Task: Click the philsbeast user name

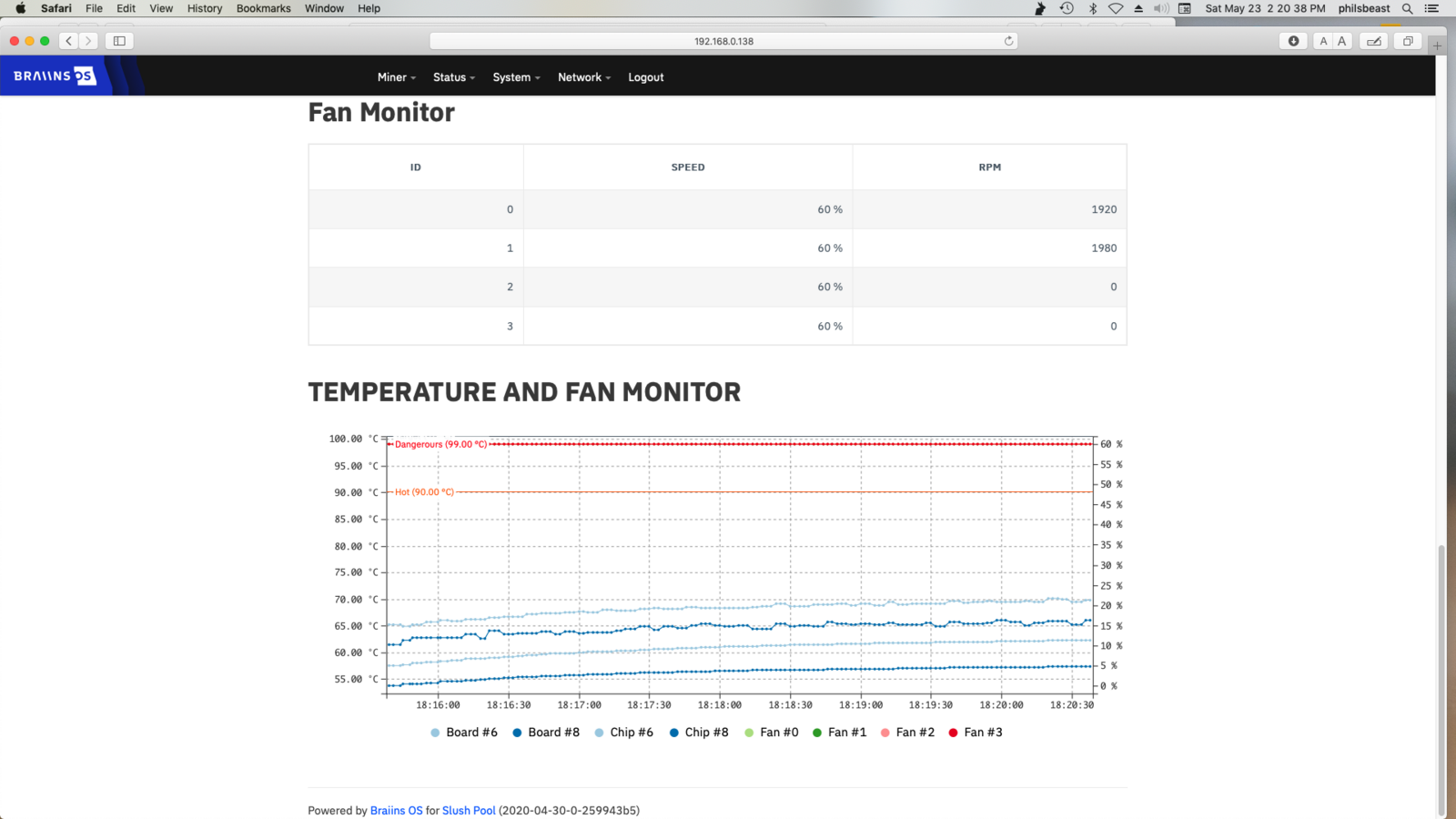Action: tap(1364, 8)
